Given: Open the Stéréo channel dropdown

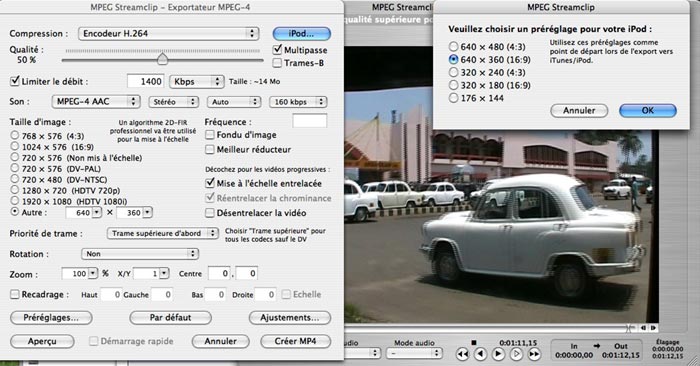Looking at the screenshot, I should 173,102.
